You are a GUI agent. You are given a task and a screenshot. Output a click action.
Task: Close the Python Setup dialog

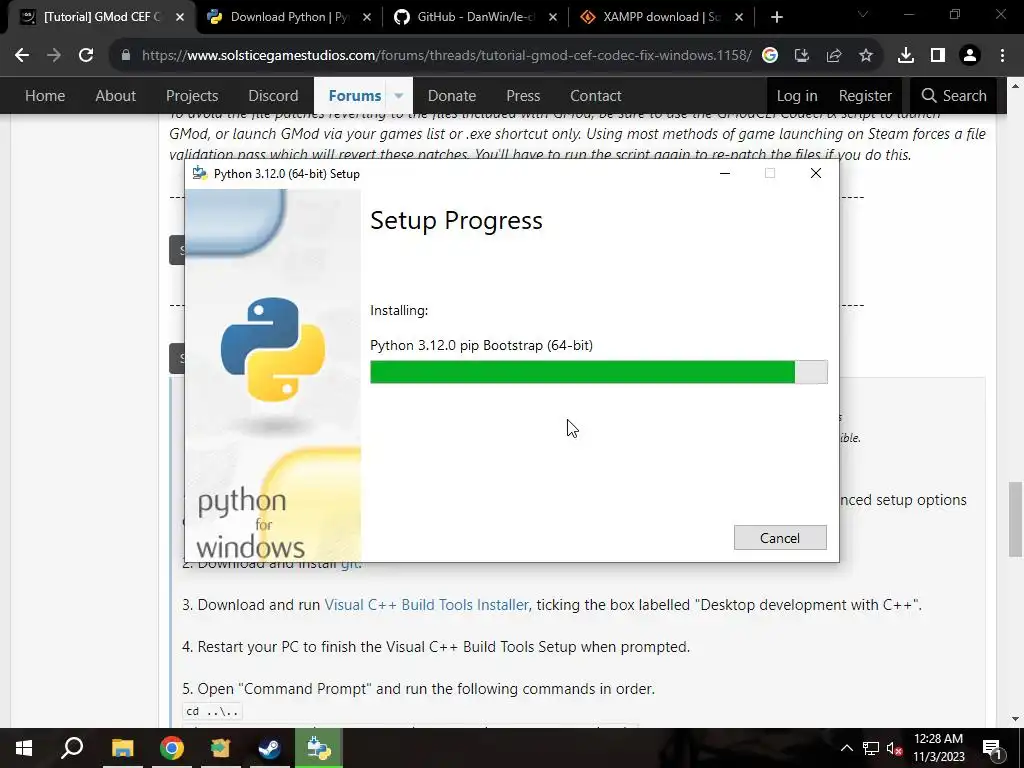816,173
